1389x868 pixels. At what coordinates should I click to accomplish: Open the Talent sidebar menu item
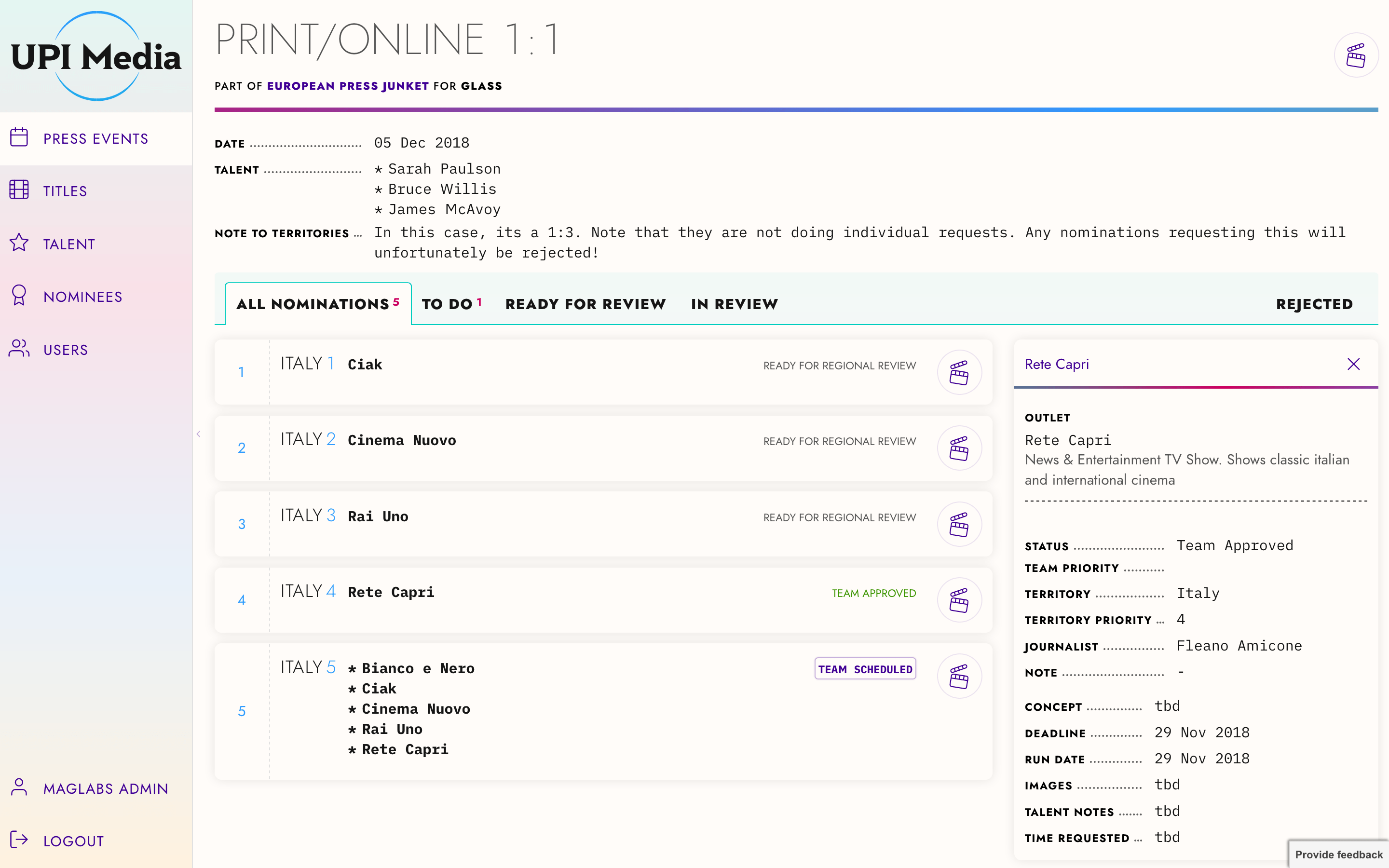[x=96, y=244]
